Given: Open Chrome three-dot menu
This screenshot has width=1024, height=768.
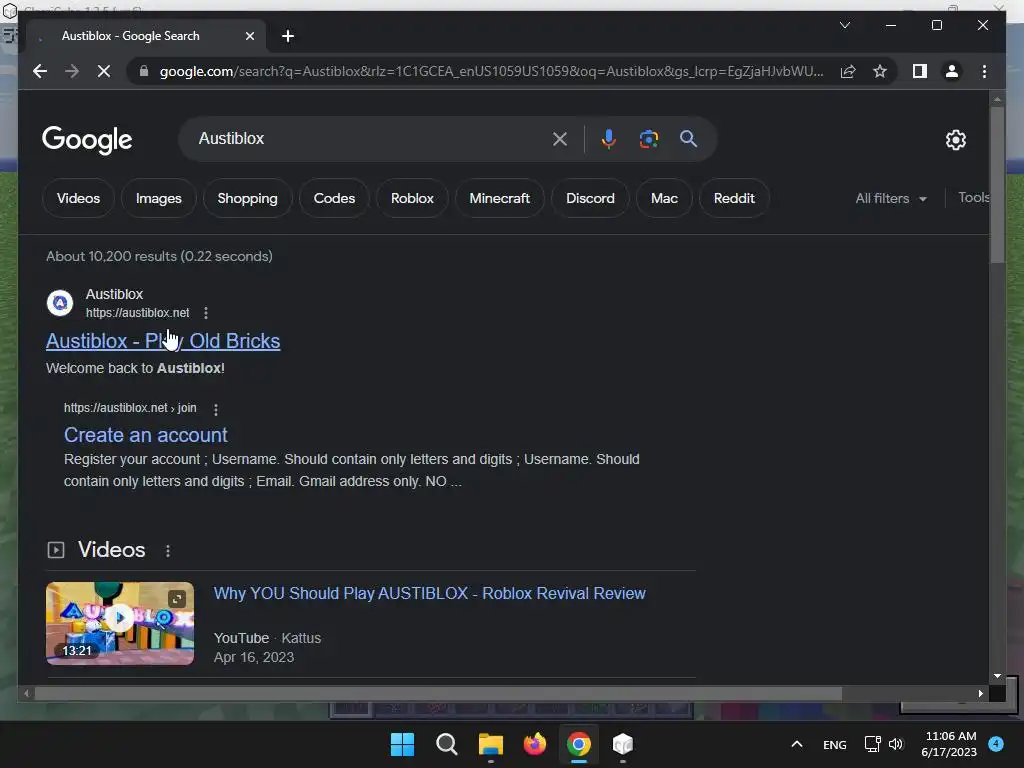Looking at the screenshot, I should 984,71.
